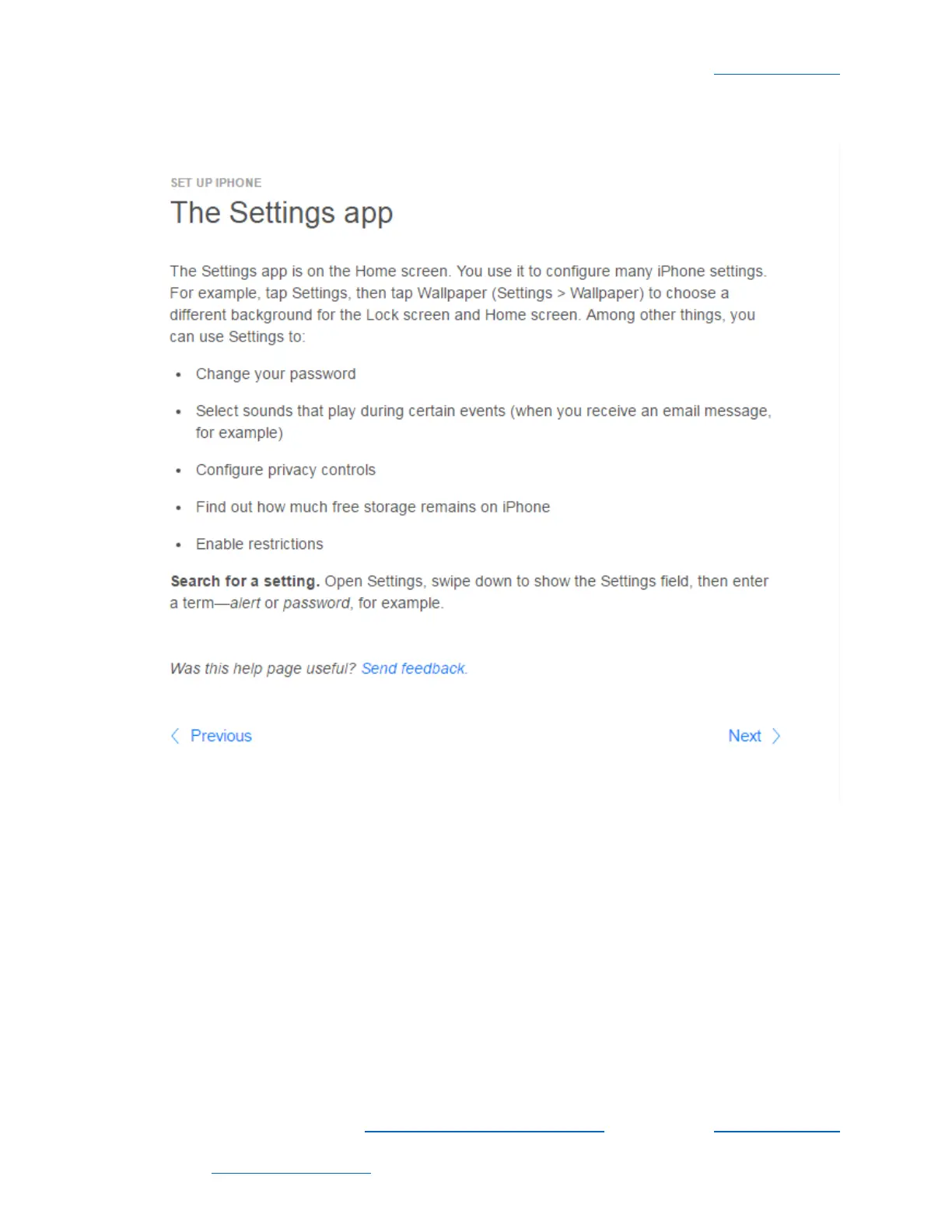Click the Was this help page useful text
The width and height of the screenshot is (952, 1232).
(x=263, y=669)
